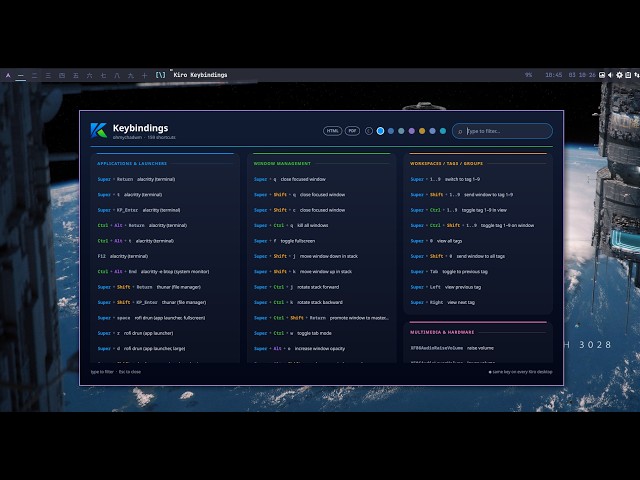Click the clipboard icon in system tray
Image resolution: width=640 pixels, height=480 pixels.
pos(628,75)
